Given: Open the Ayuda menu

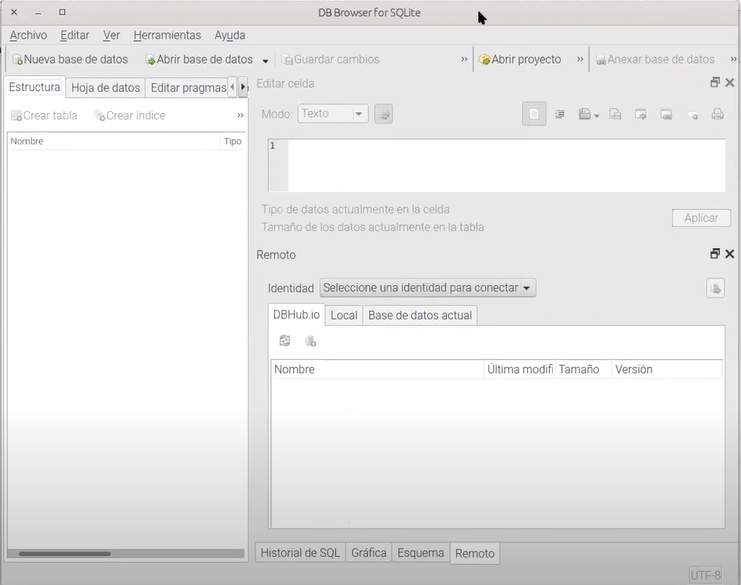Looking at the screenshot, I should pyautogui.click(x=230, y=35).
